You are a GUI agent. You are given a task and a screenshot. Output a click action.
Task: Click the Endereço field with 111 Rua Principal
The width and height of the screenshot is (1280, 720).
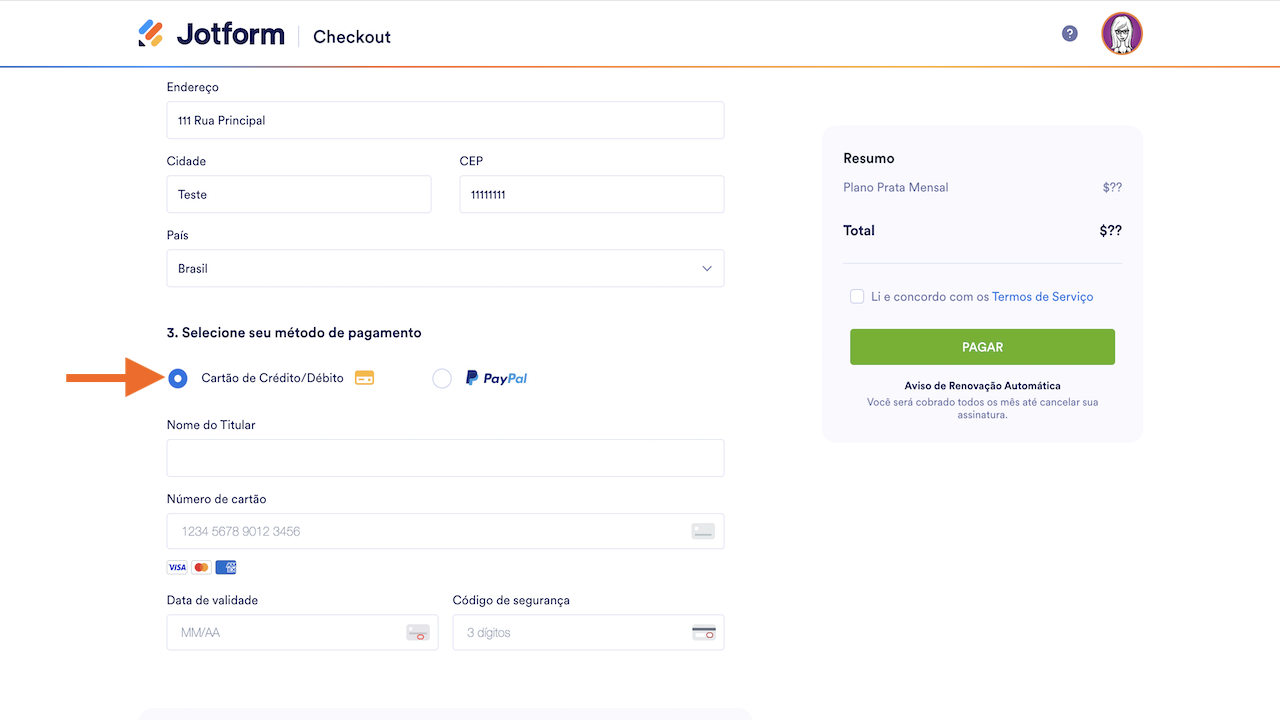coord(445,120)
